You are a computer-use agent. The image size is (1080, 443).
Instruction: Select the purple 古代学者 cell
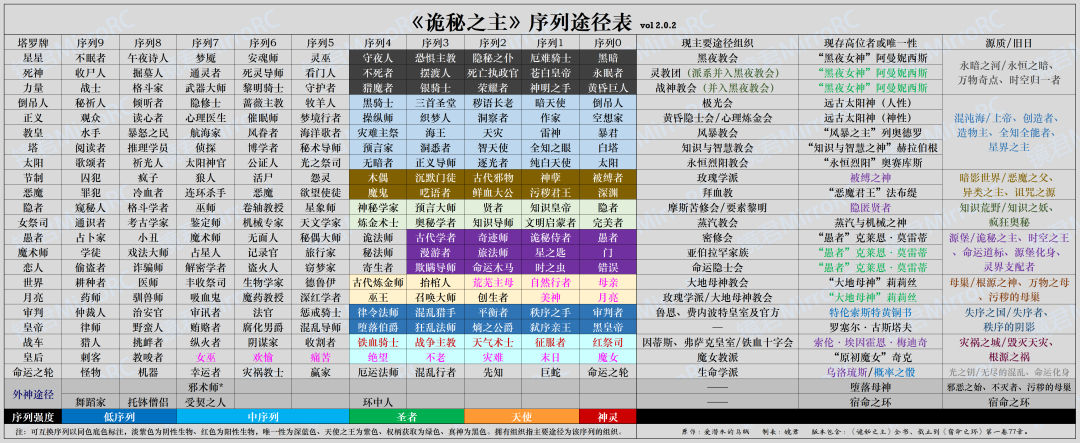coord(435,237)
